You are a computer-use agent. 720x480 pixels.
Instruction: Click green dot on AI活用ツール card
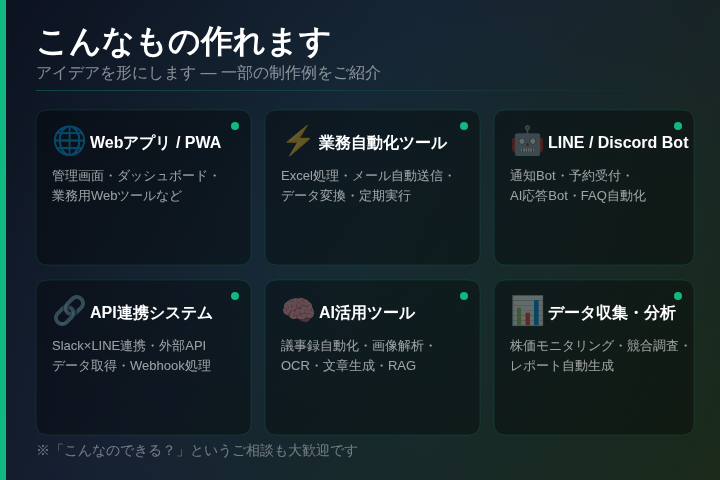coord(464,296)
